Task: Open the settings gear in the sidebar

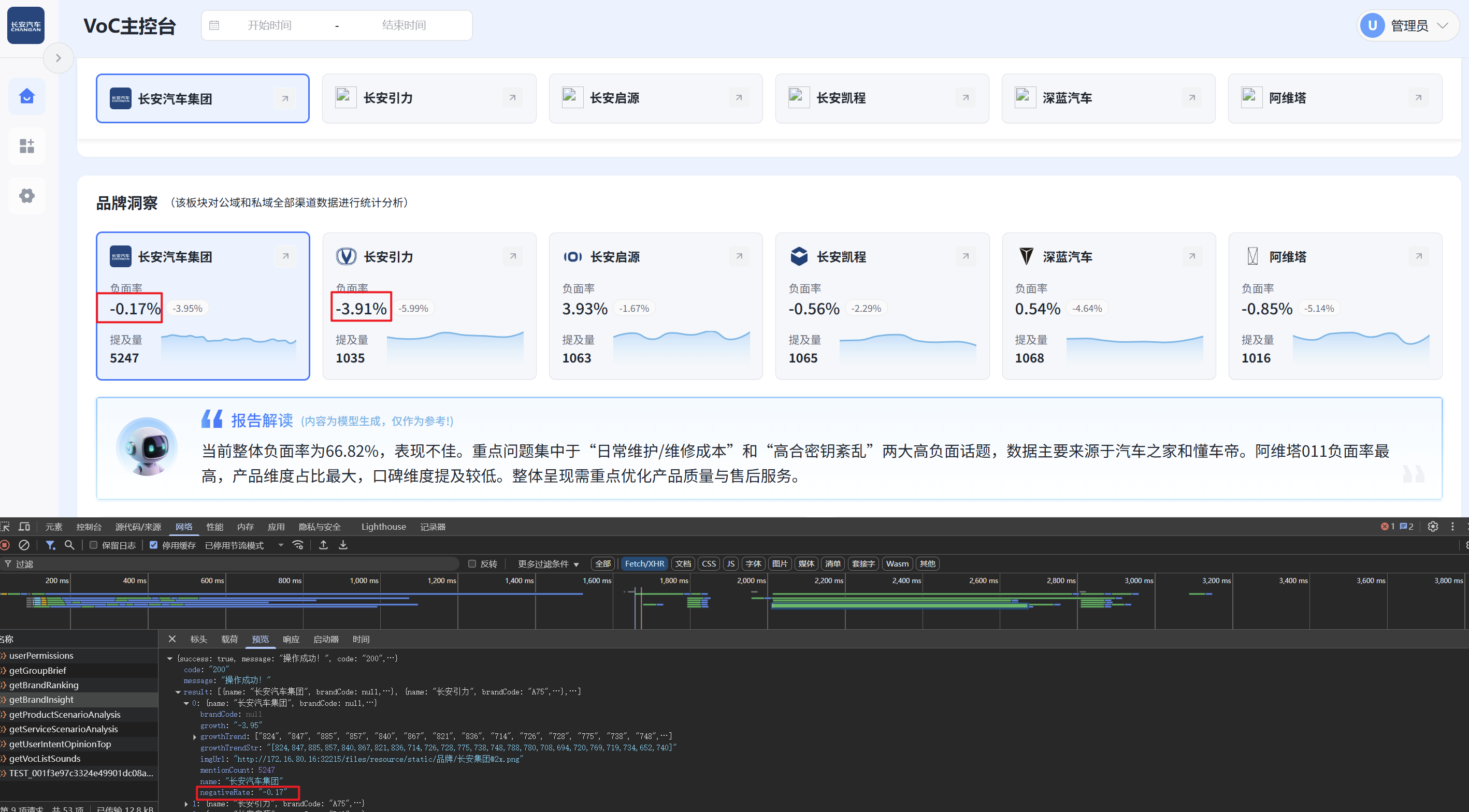Action: point(27,196)
